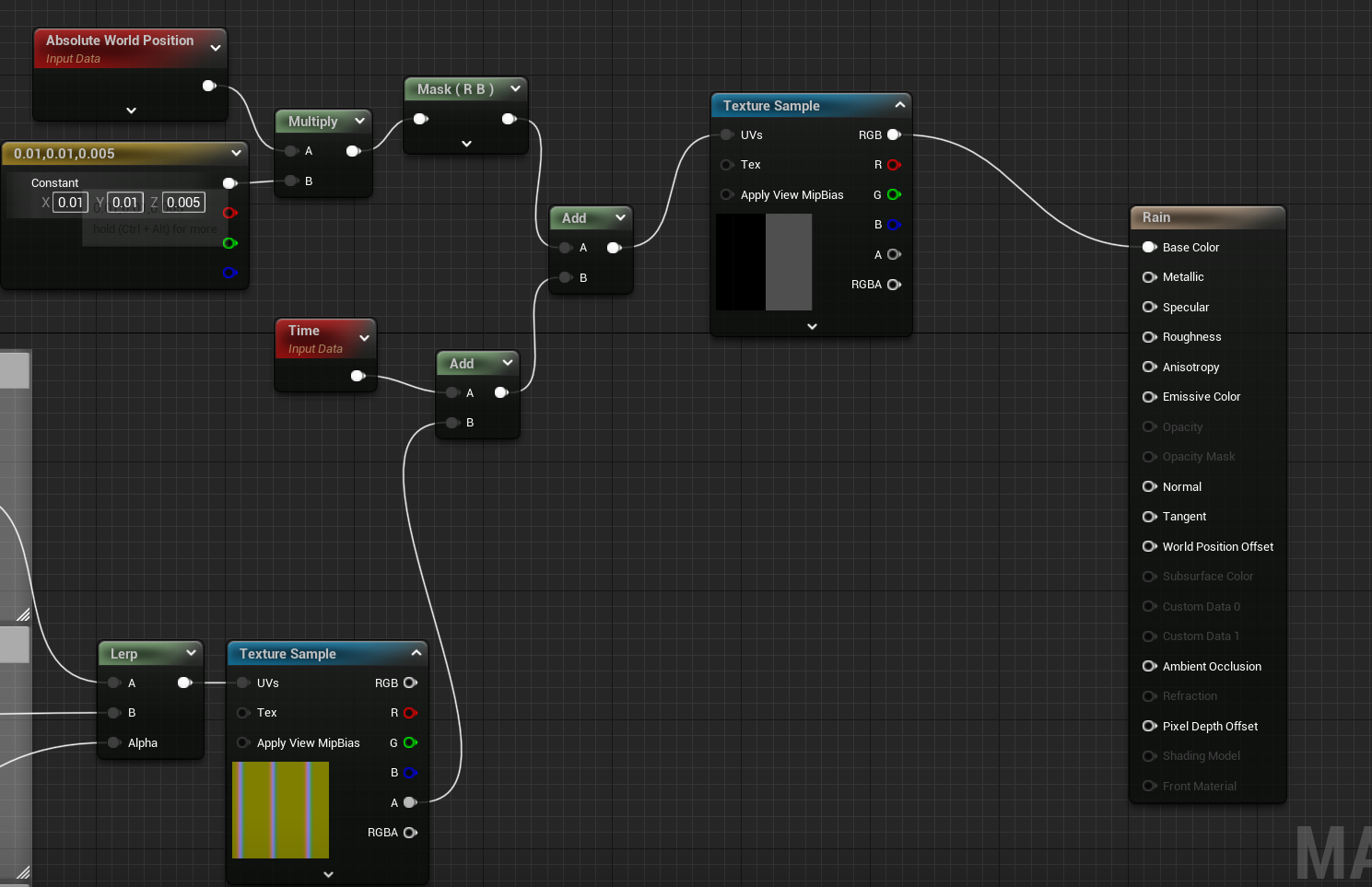
Task: Click the A output pin of lower Texture Sample
Action: [x=410, y=802]
